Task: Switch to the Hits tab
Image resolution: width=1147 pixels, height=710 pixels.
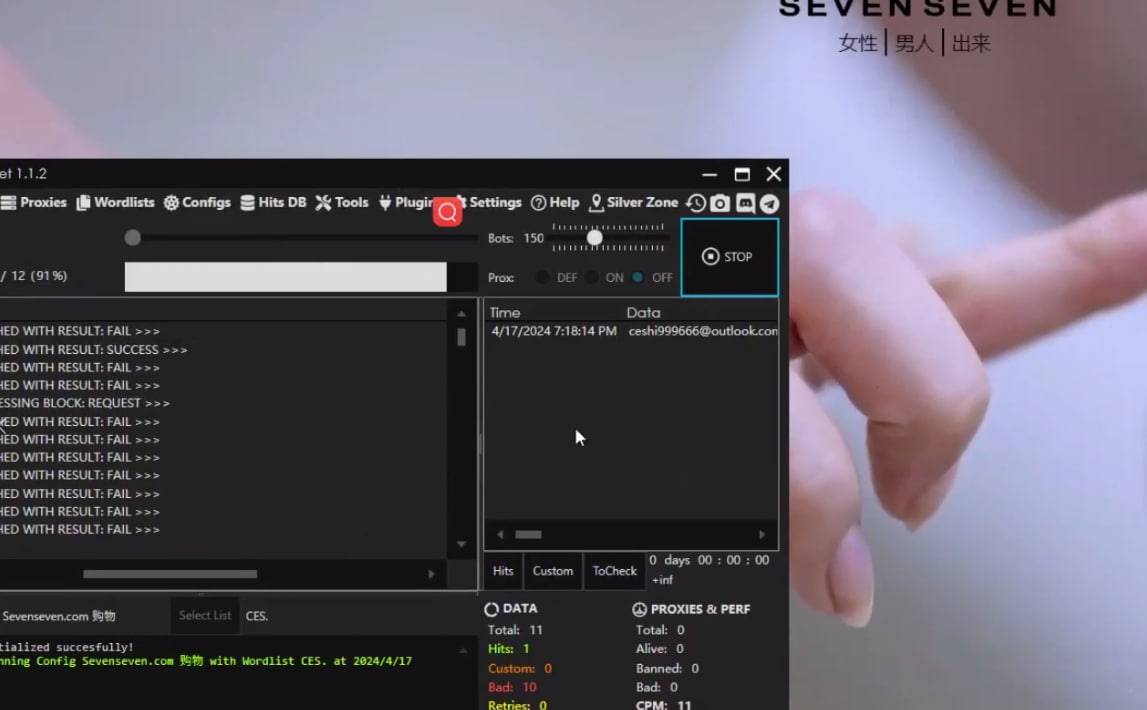Action: [x=503, y=571]
